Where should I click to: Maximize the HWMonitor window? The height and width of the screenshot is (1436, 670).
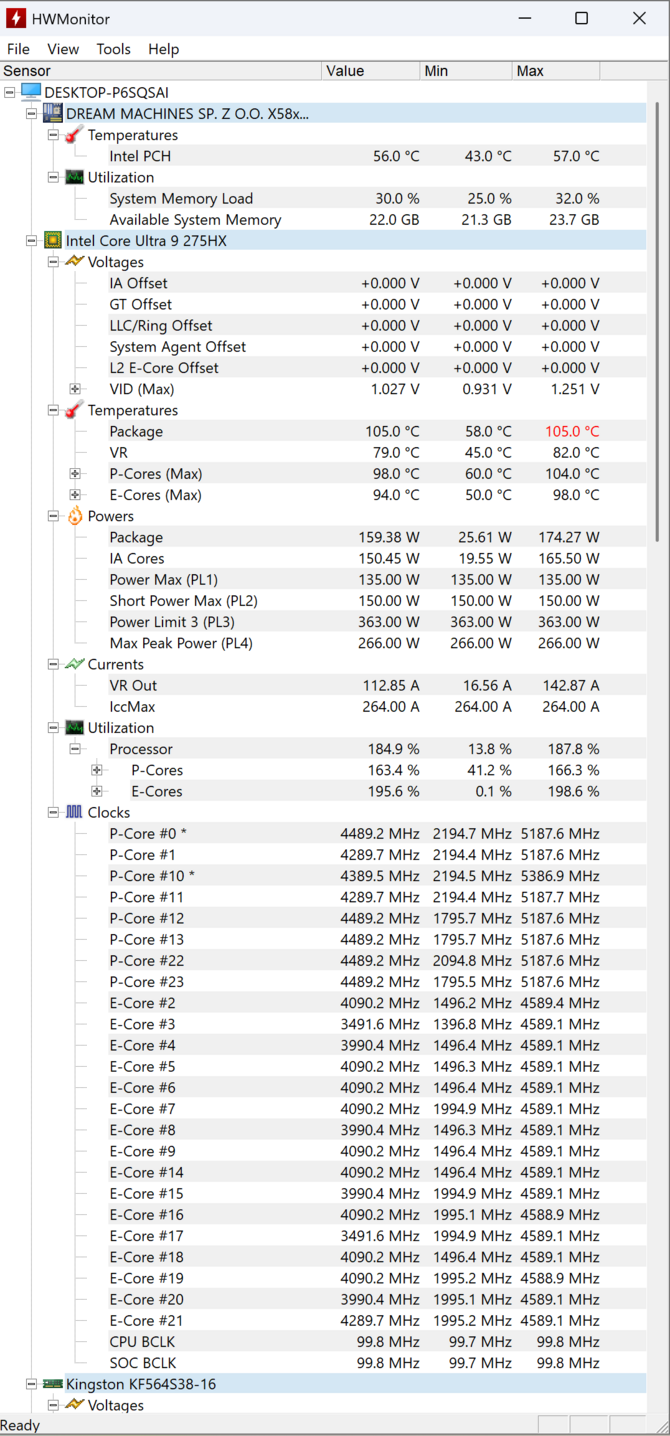[581, 18]
